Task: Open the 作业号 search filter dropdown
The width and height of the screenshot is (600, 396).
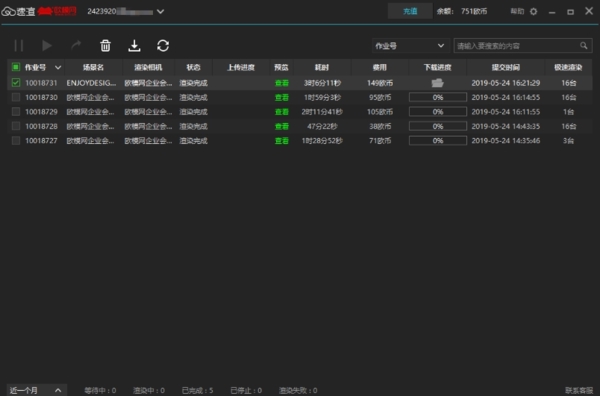Action: [410, 46]
